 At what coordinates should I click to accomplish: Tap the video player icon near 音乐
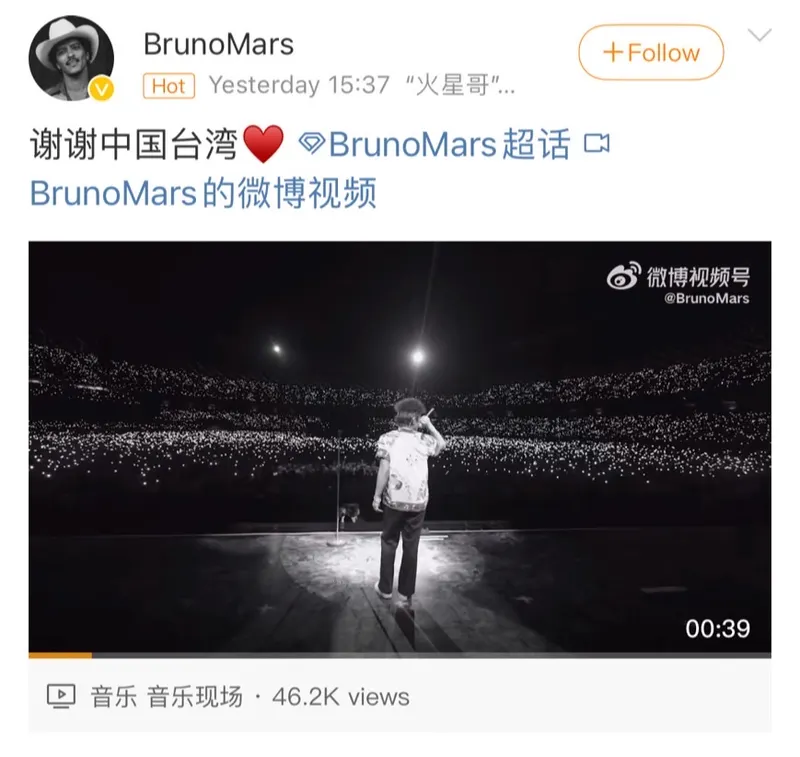(x=61, y=696)
